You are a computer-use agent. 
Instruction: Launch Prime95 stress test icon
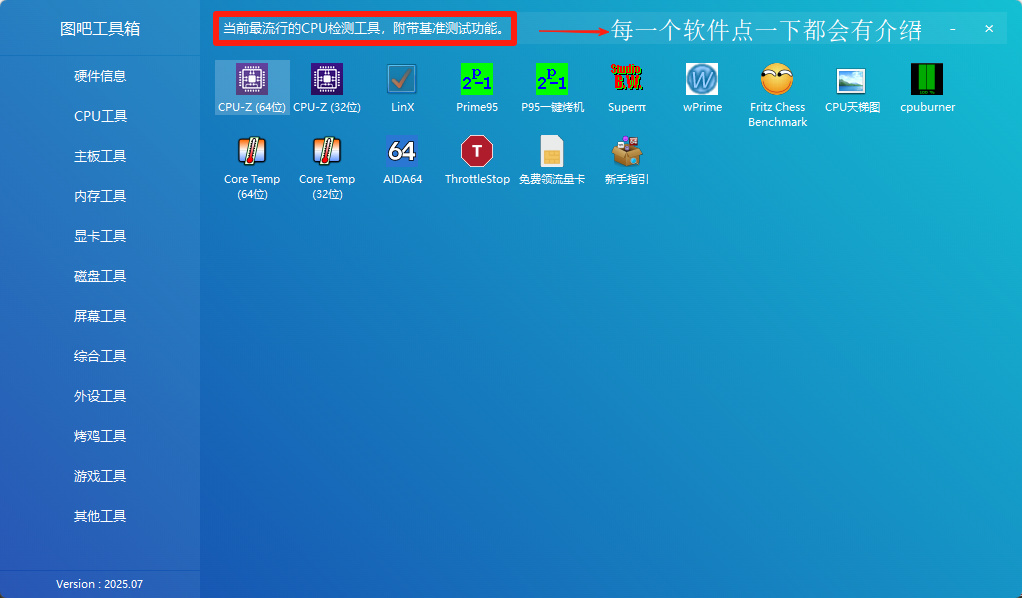(477, 80)
